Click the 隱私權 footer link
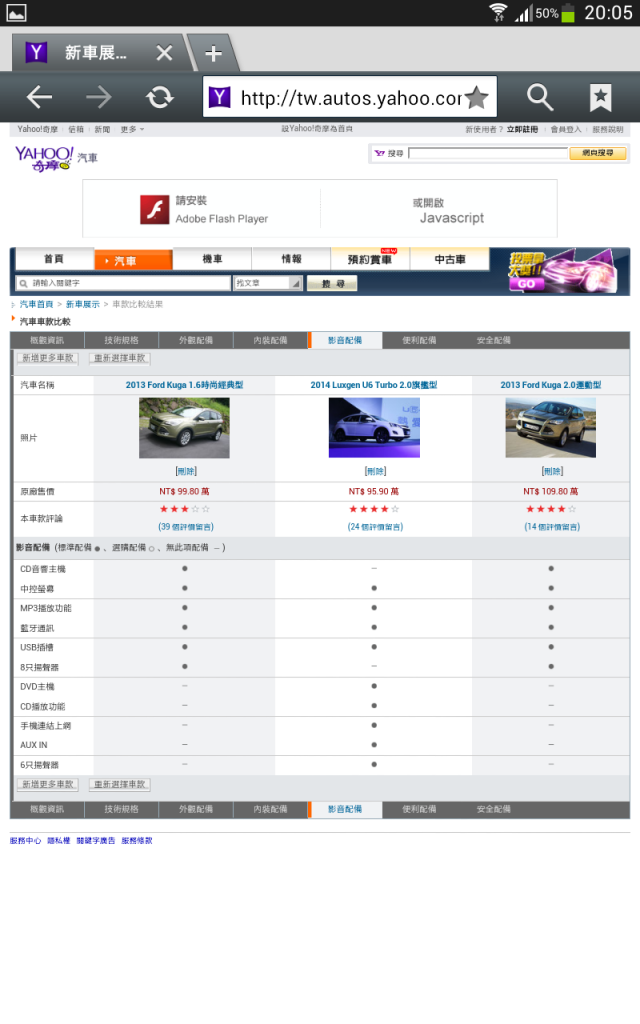This screenshot has width=640, height=1024. coord(59,840)
